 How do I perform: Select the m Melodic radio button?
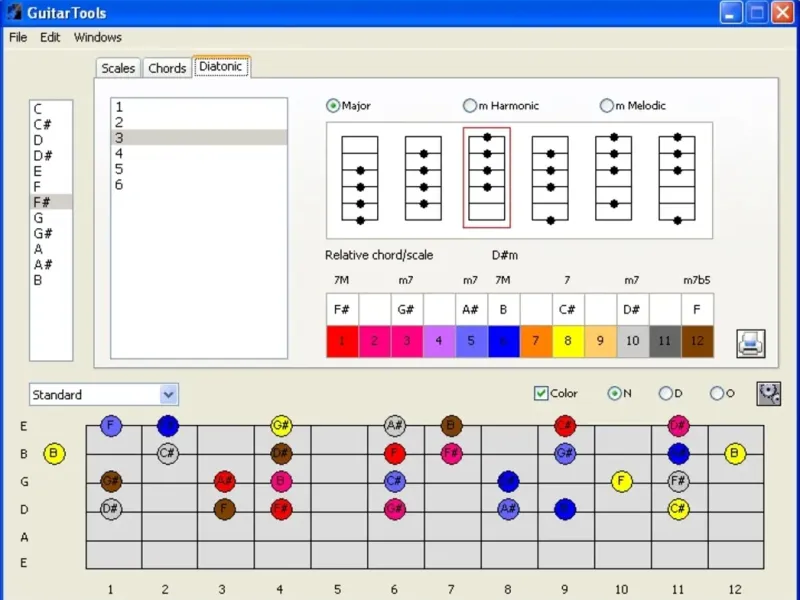tap(606, 106)
